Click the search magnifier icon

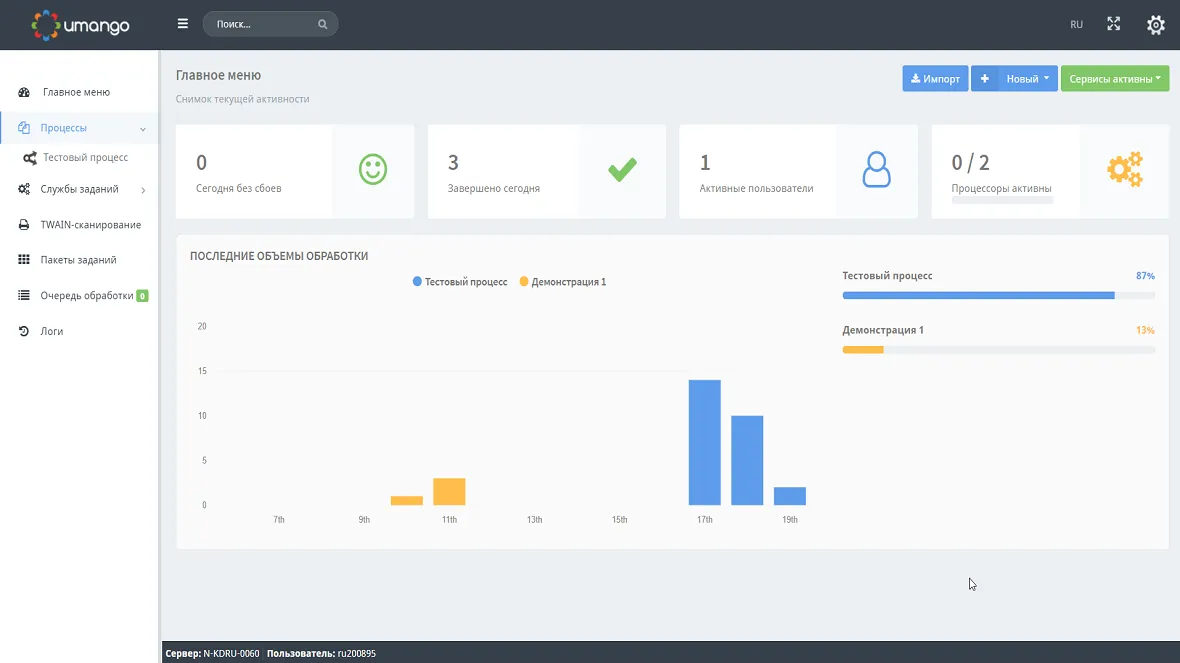point(323,24)
